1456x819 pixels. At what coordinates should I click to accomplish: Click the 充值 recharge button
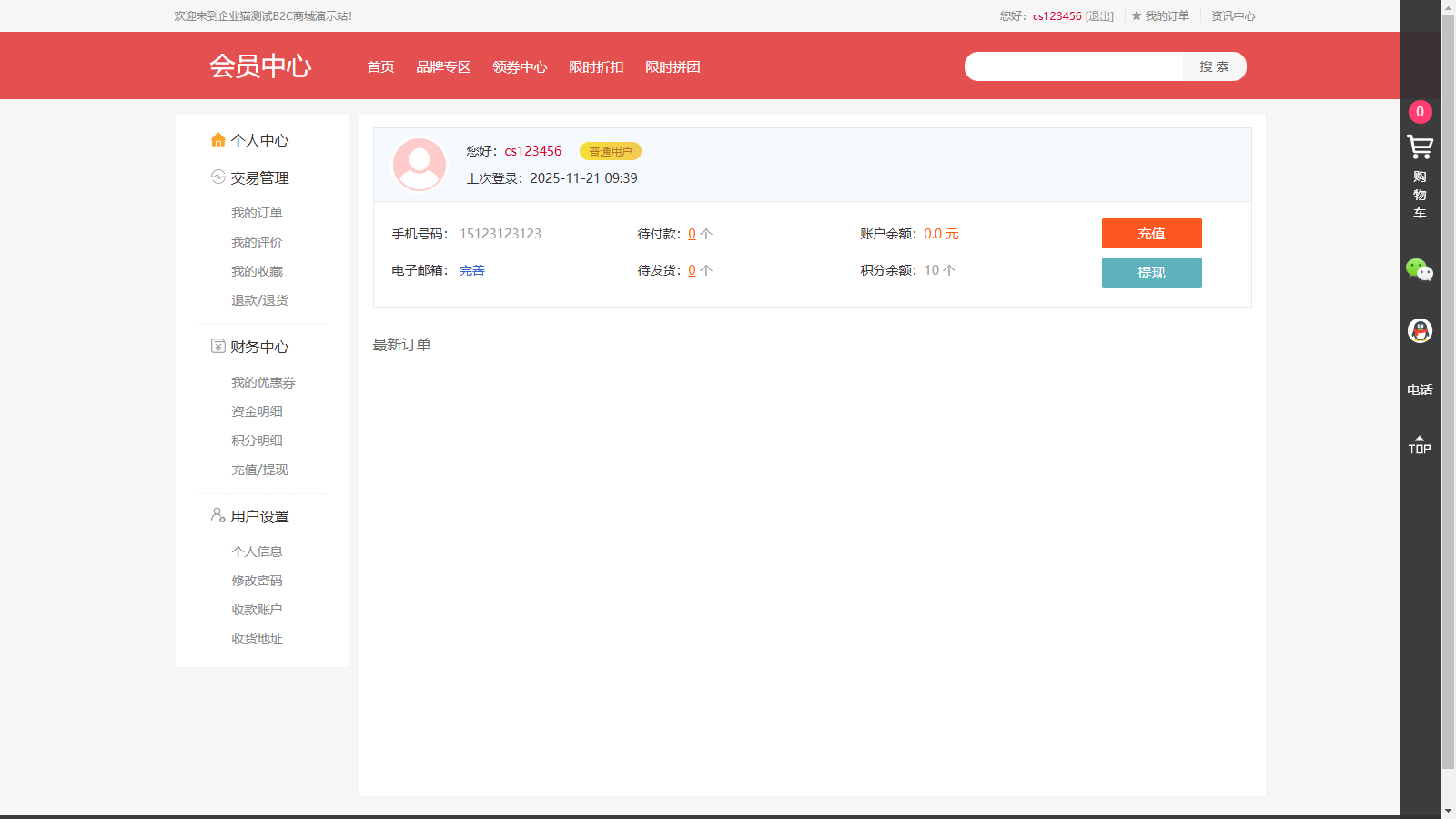(x=1151, y=234)
